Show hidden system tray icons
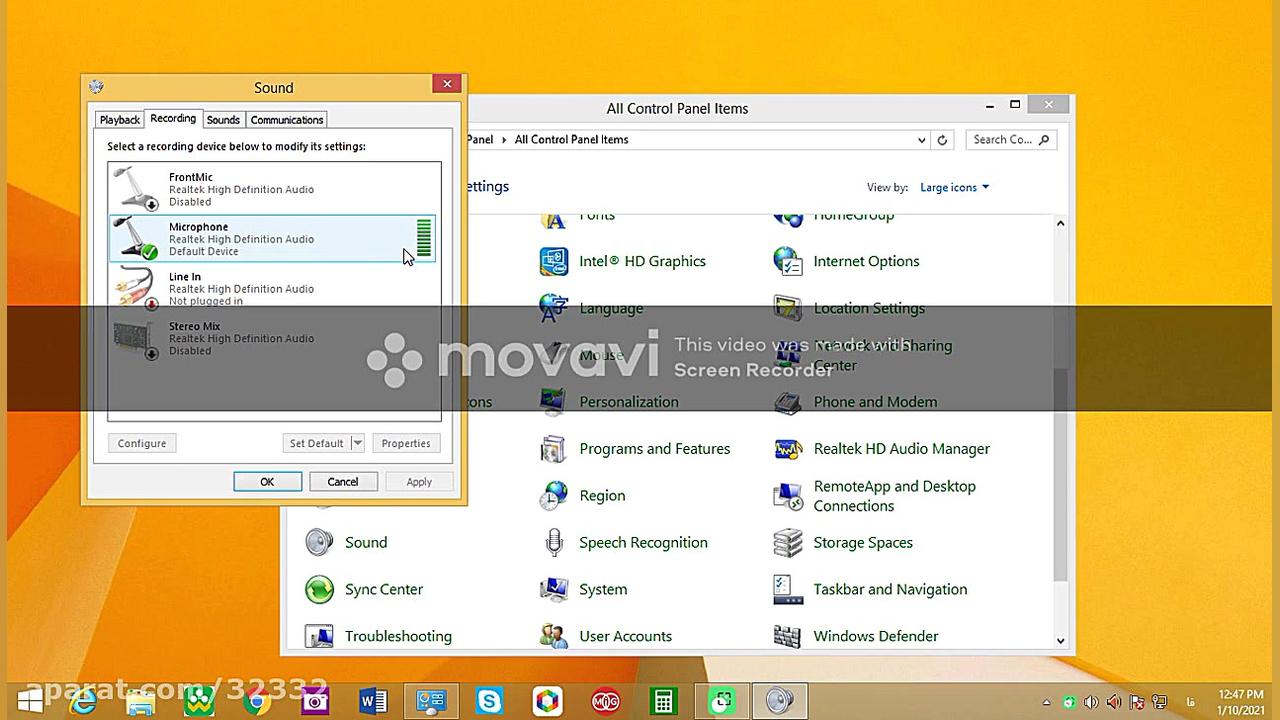 tap(1047, 702)
